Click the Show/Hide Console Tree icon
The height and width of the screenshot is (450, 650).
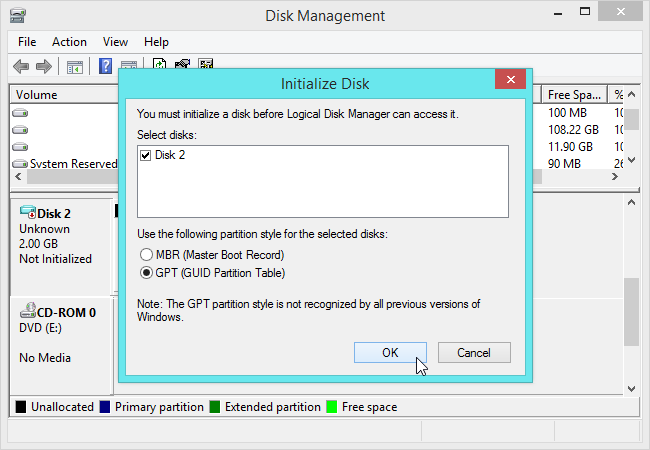click(74, 67)
